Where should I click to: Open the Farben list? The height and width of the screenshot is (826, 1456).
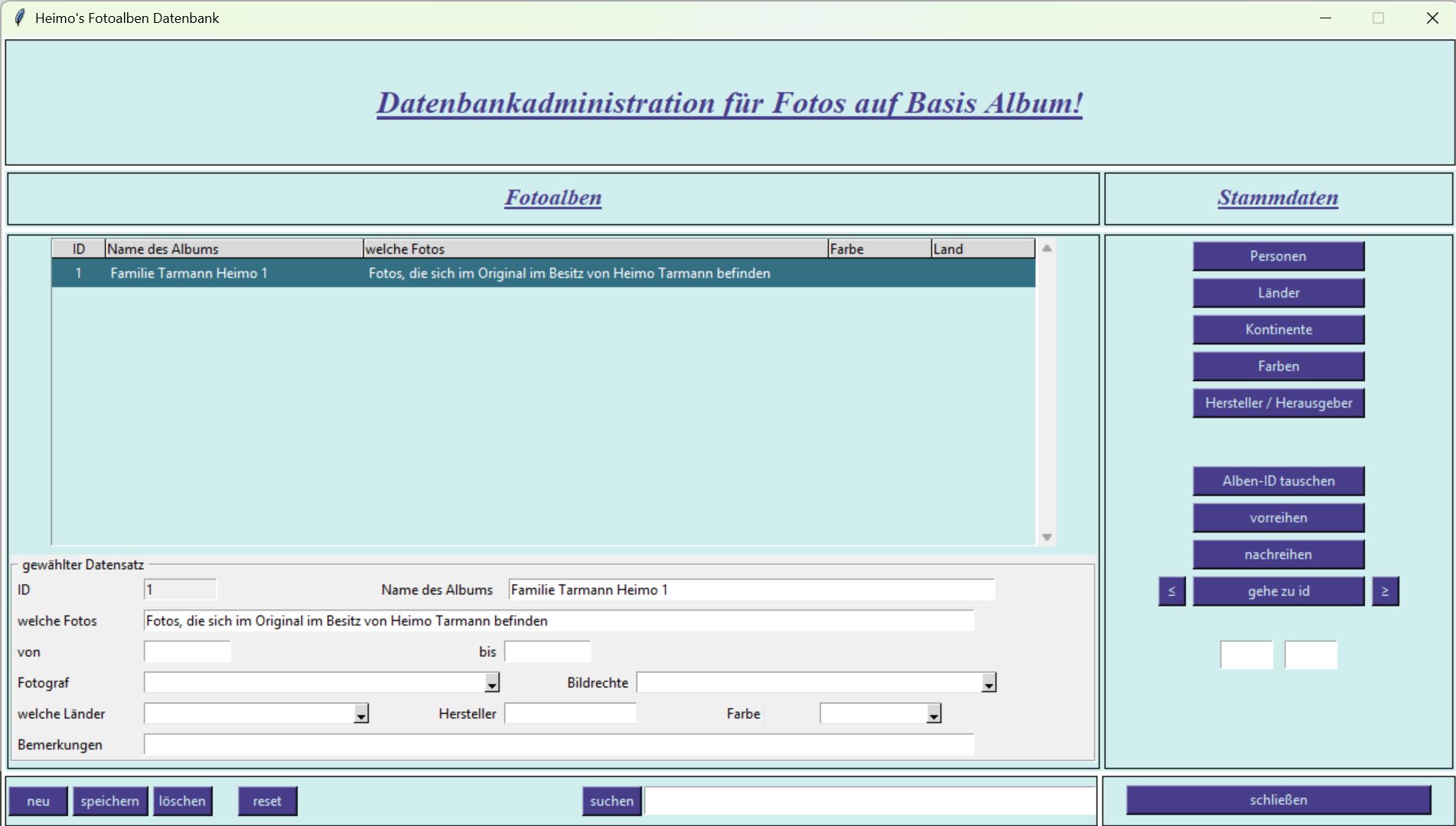pos(1278,366)
